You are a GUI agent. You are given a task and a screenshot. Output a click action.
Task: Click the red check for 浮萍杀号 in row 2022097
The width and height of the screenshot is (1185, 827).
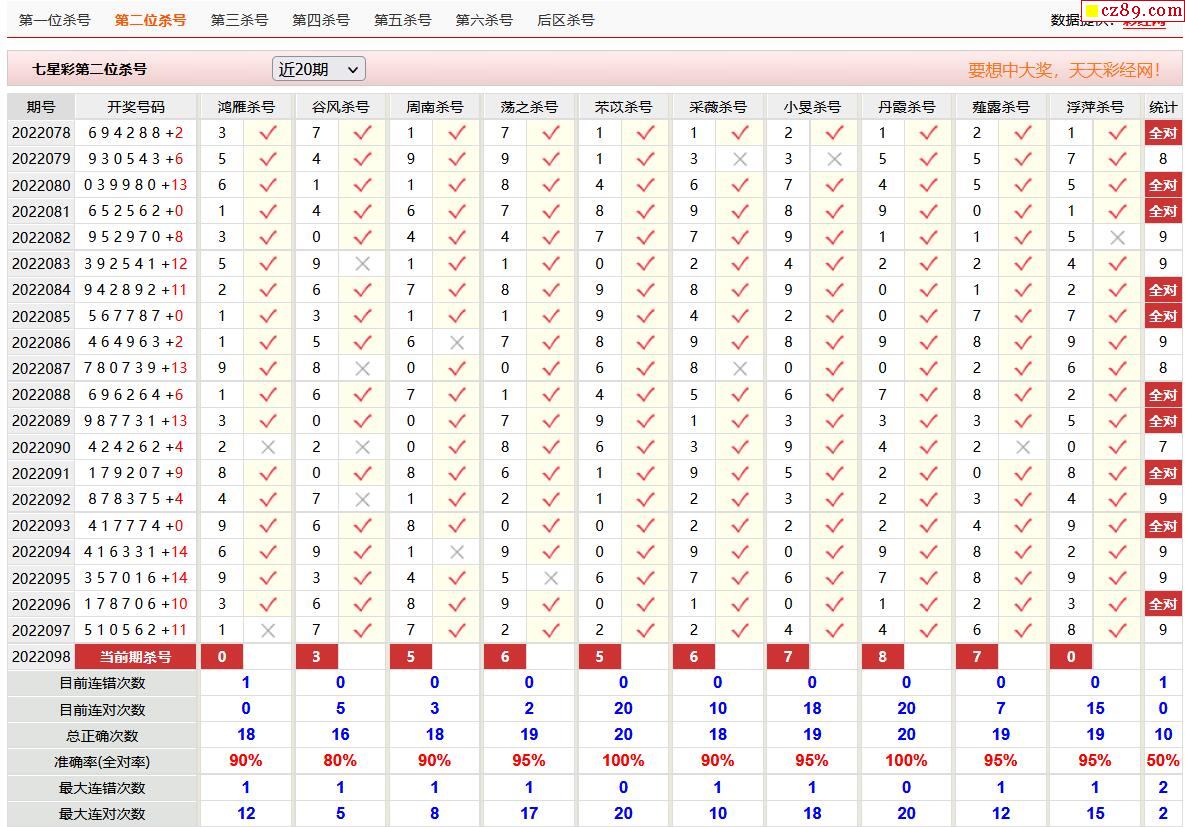tap(1118, 630)
